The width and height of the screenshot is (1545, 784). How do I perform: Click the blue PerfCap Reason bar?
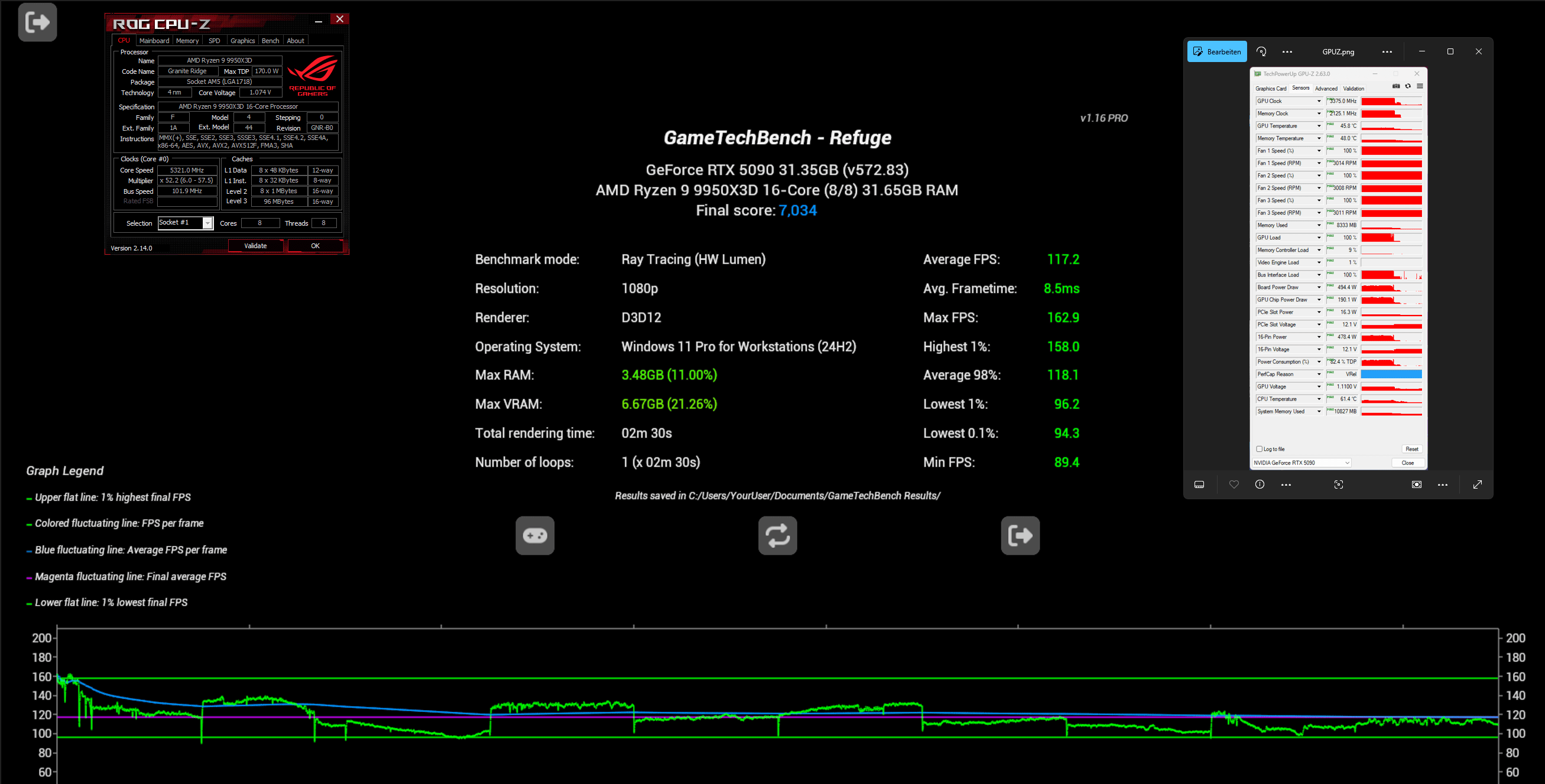click(1391, 374)
